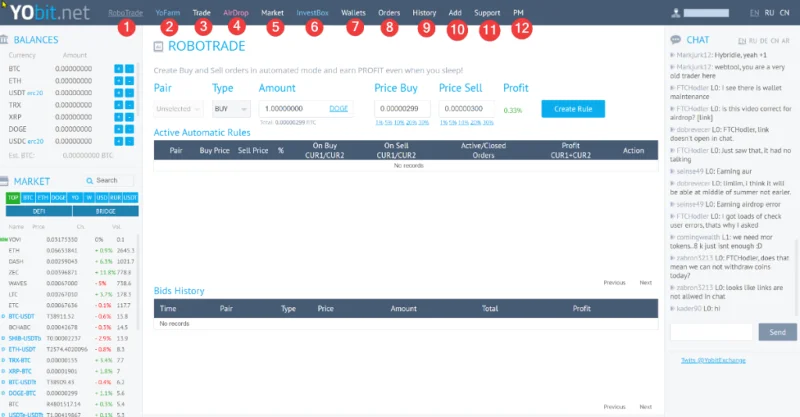
Task: Select the BTC market tab
Action: [x=28, y=198]
